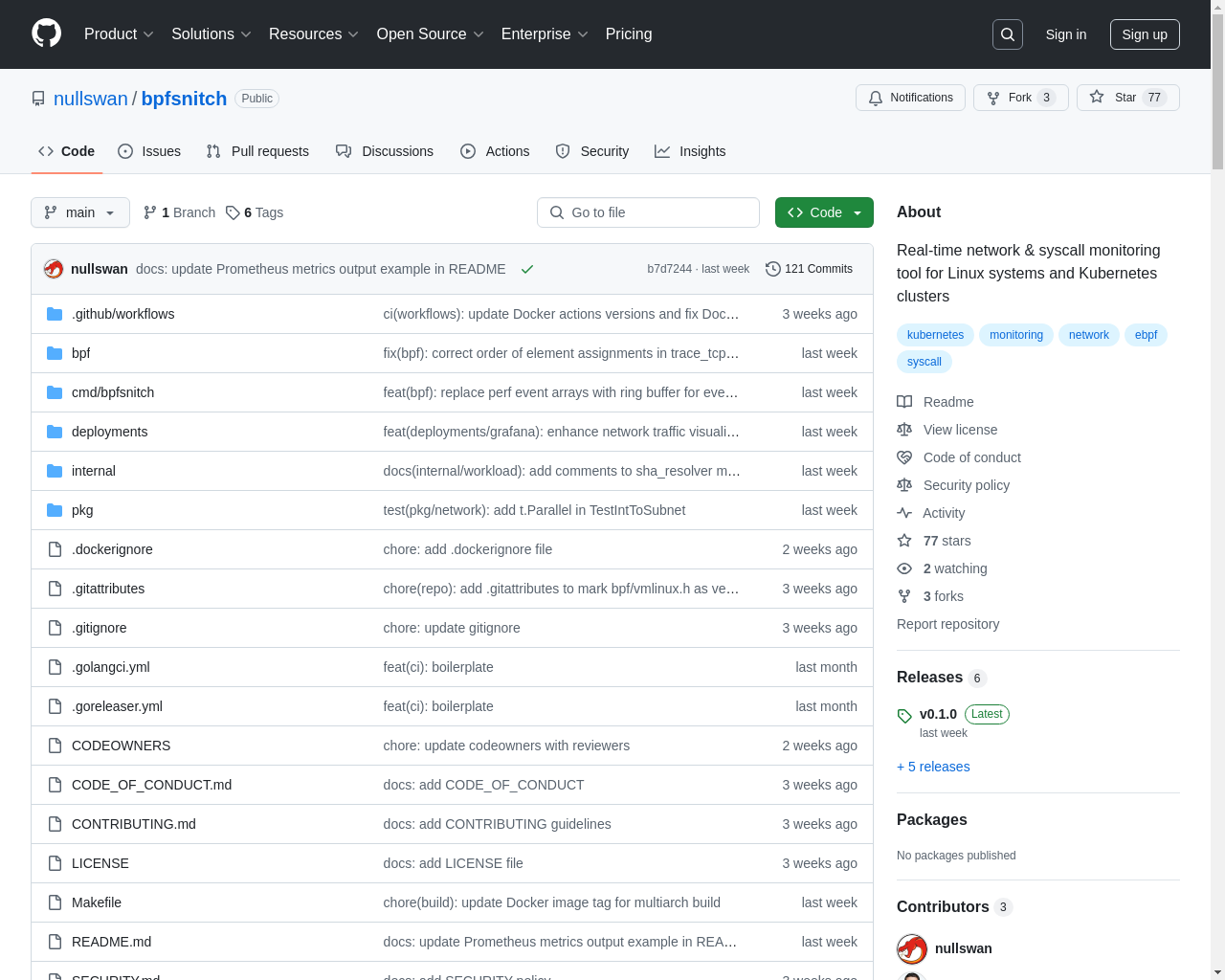Click the Makefile file icon
The image size is (1225, 980).
click(55, 902)
